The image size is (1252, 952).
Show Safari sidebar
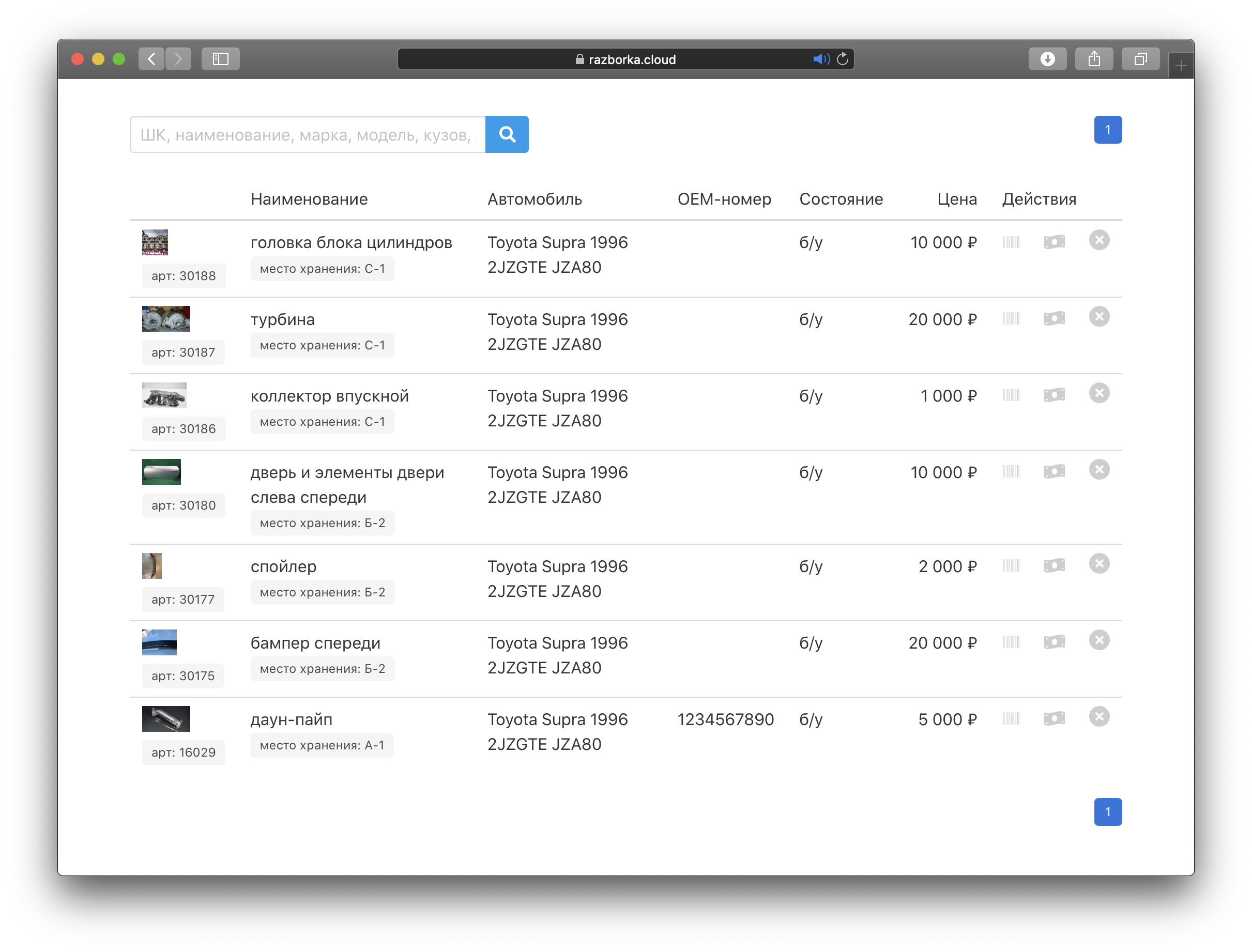(221, 59)
